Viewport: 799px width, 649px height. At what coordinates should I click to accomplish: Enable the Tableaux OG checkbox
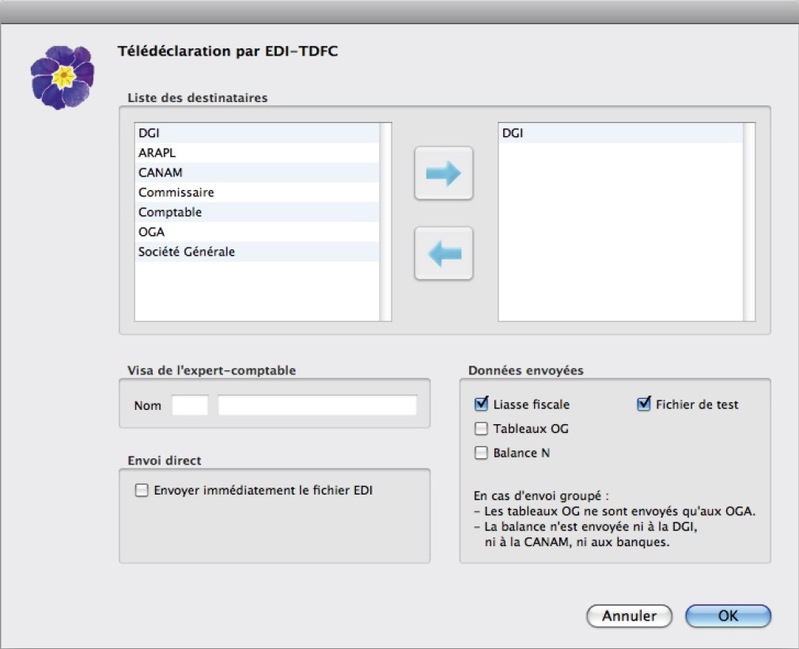click(x=481, y=428)
